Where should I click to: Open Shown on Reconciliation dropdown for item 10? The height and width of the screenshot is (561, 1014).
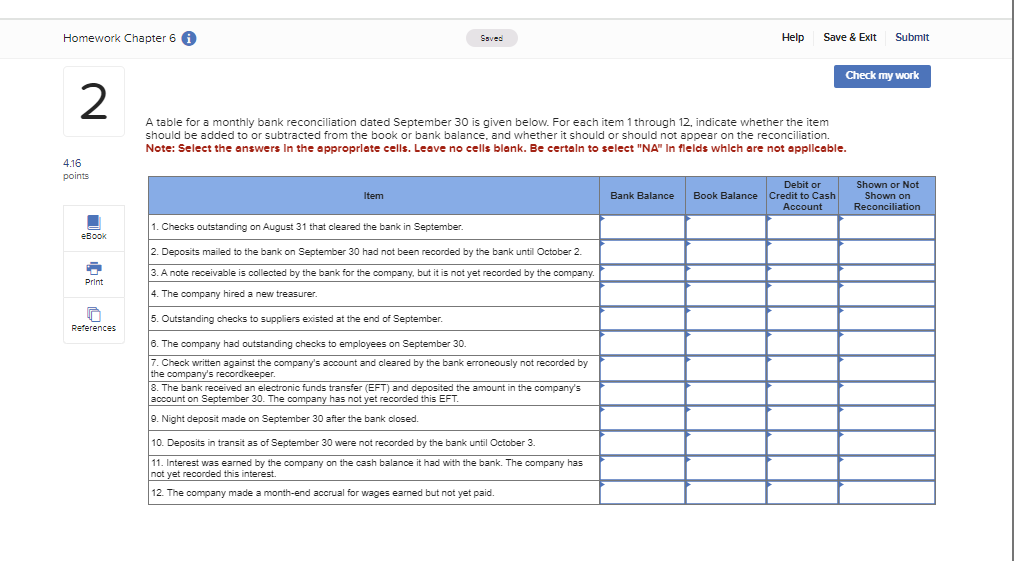[887, 443]
